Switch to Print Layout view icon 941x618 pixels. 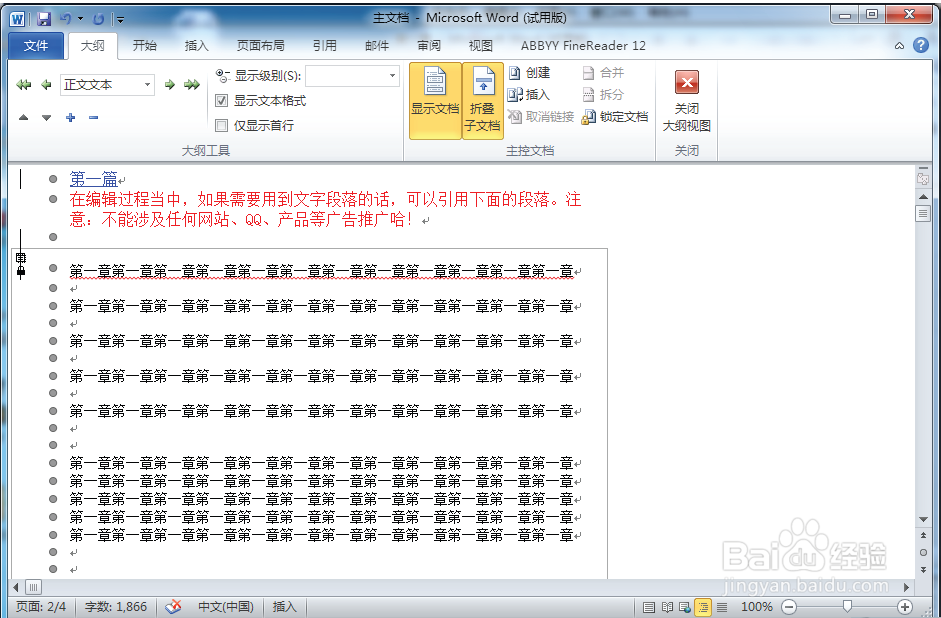649,607
